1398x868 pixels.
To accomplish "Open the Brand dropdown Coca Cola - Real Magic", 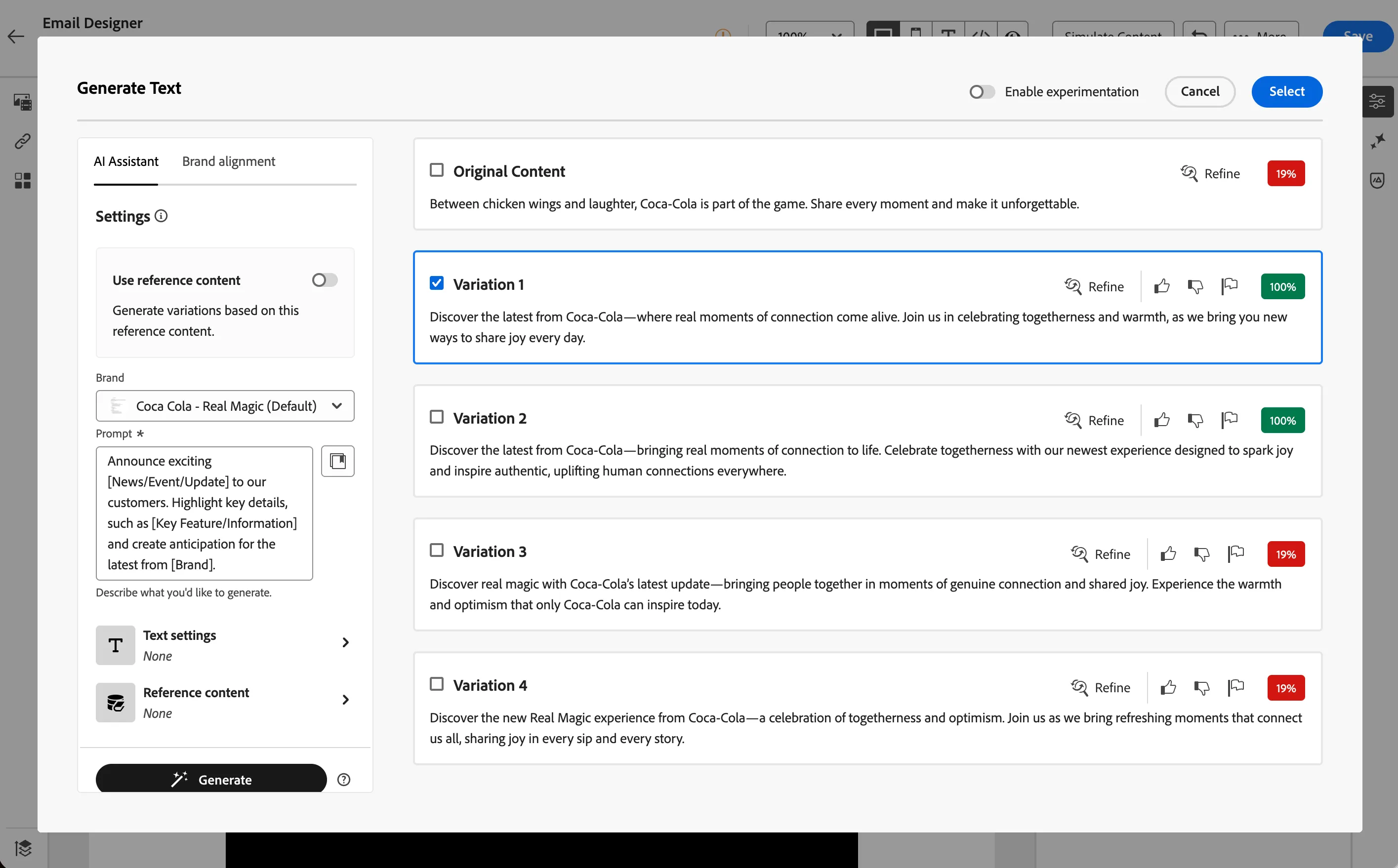I will (225, 406).
